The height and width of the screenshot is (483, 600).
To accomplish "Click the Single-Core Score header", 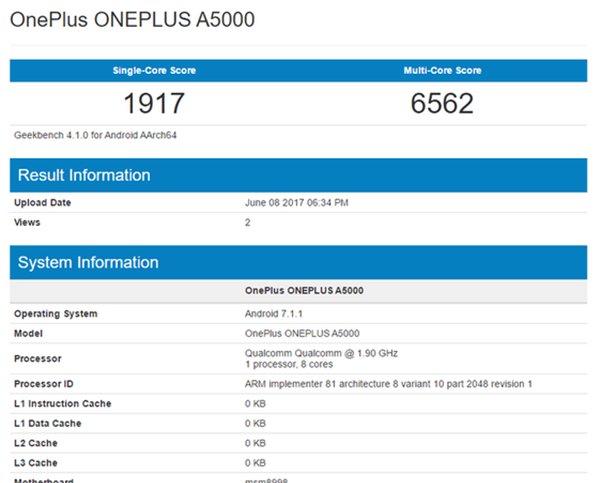I will click(154, 71).
